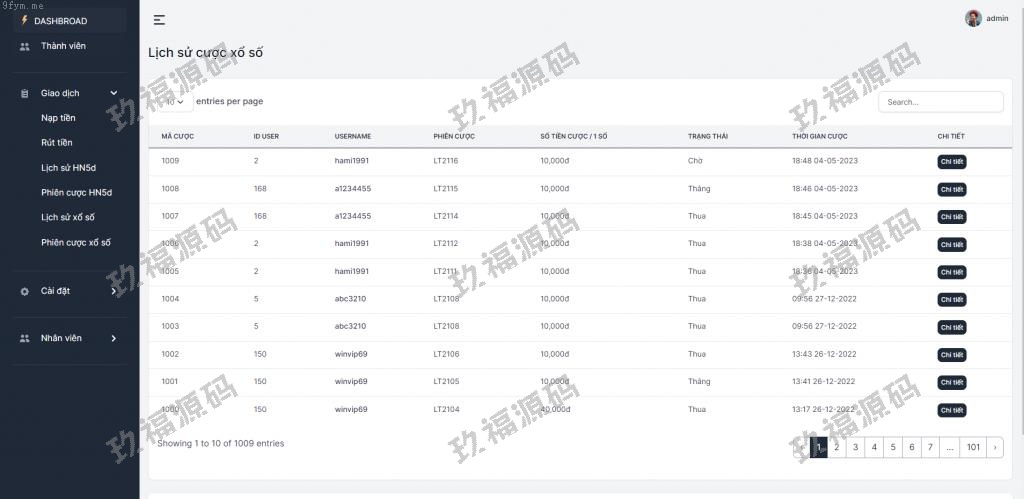Click Chi tiết button for bet 1009
This screenshot has width=1024, height=499.
[951, 162]
